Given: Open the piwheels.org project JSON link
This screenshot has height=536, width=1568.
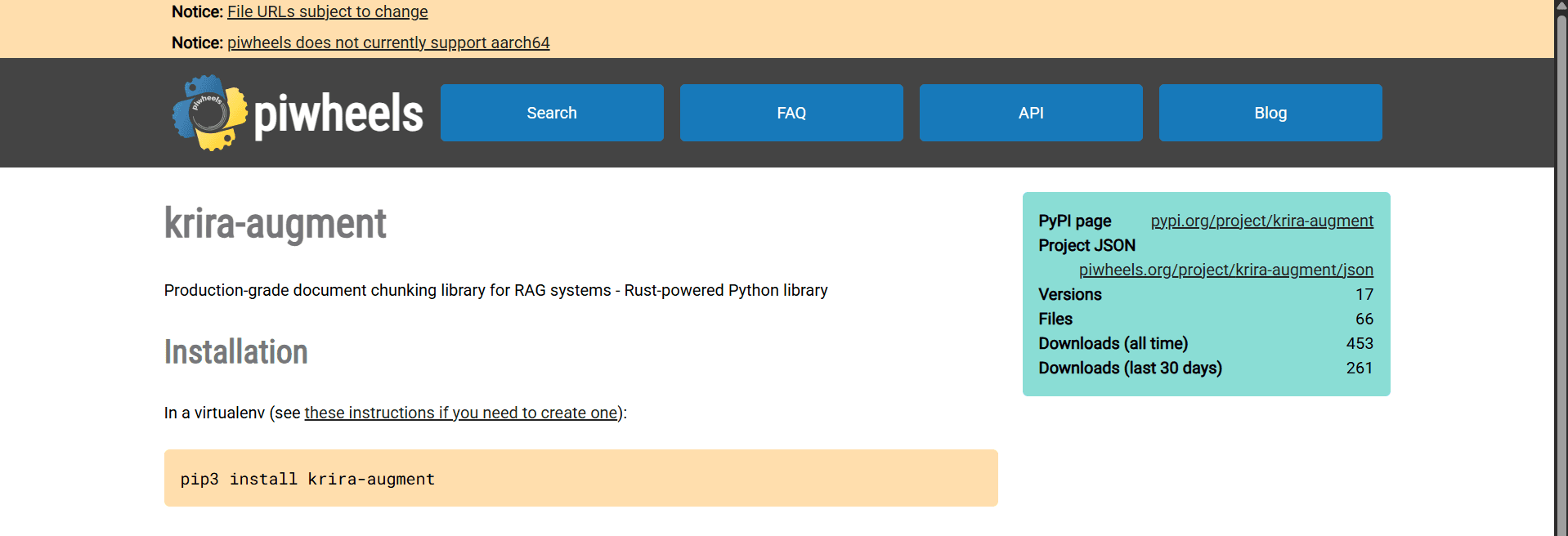Looking at the screenshot, I should click(1225, 270).
